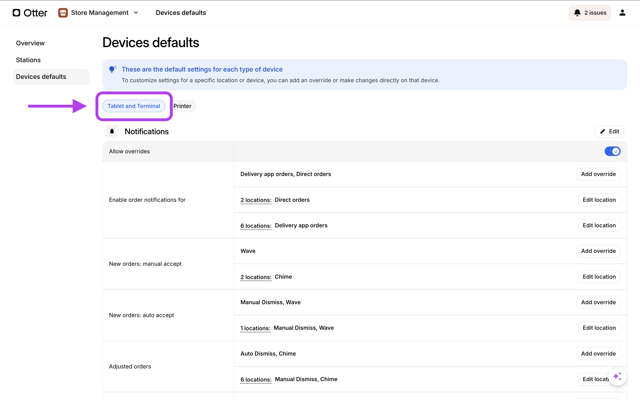Click the Devices defaults breadcrumb in header
The width and height of the screenshot is (640, 400).
[x=181, y=13]
